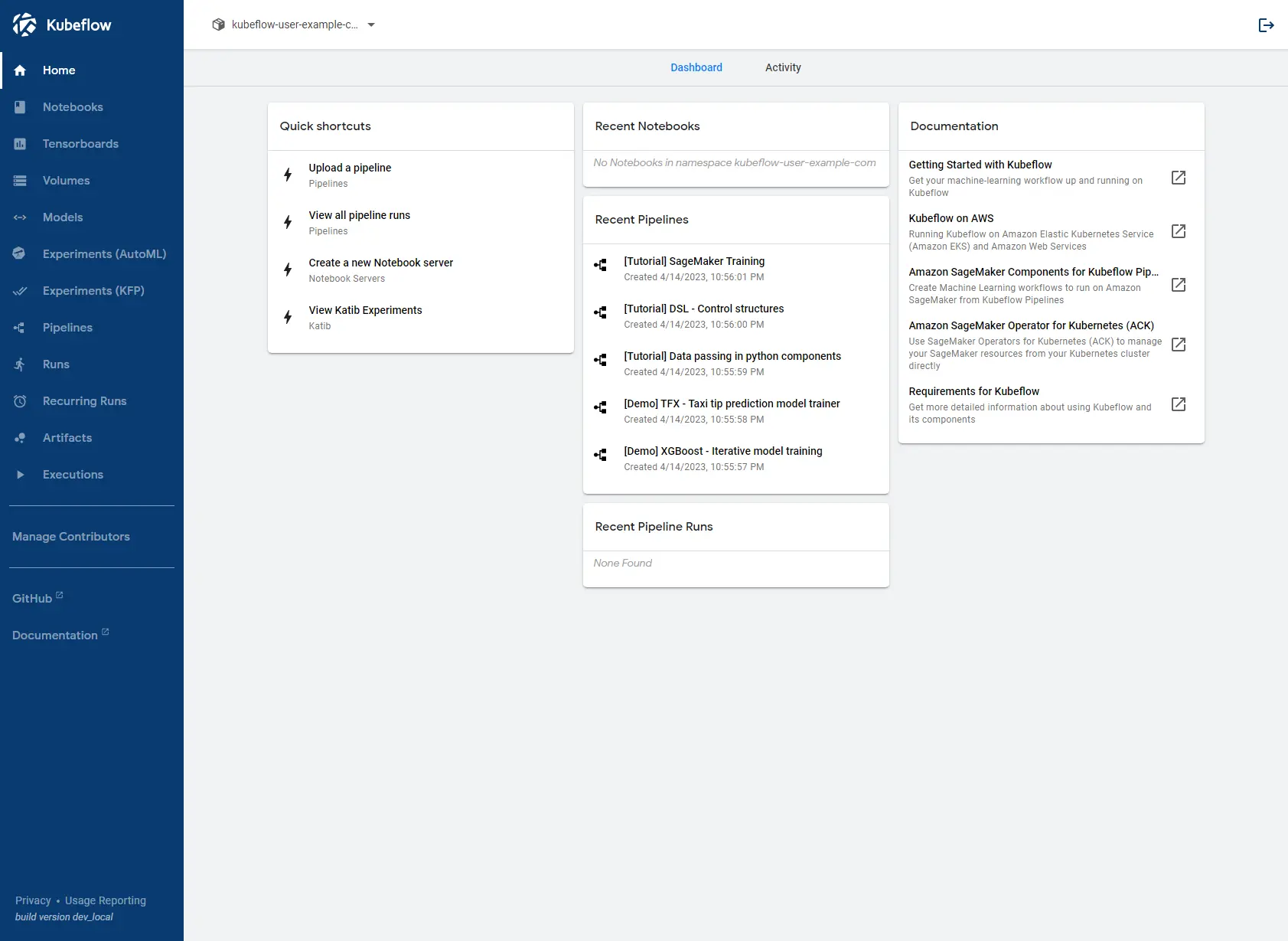Click pipeline icon beside Data passing in python components
Screen dimensions: 1288x941
(x=601, y=360)
